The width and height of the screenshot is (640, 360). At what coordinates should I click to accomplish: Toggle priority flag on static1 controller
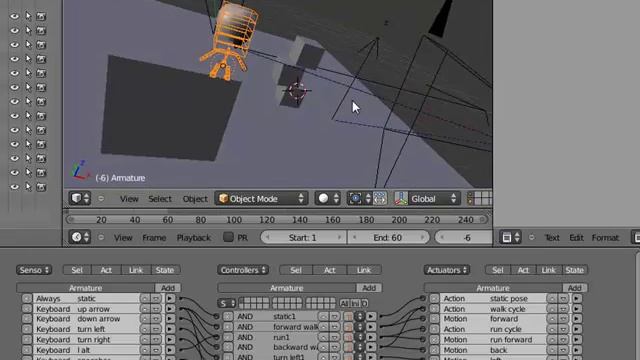coord(348,316)
